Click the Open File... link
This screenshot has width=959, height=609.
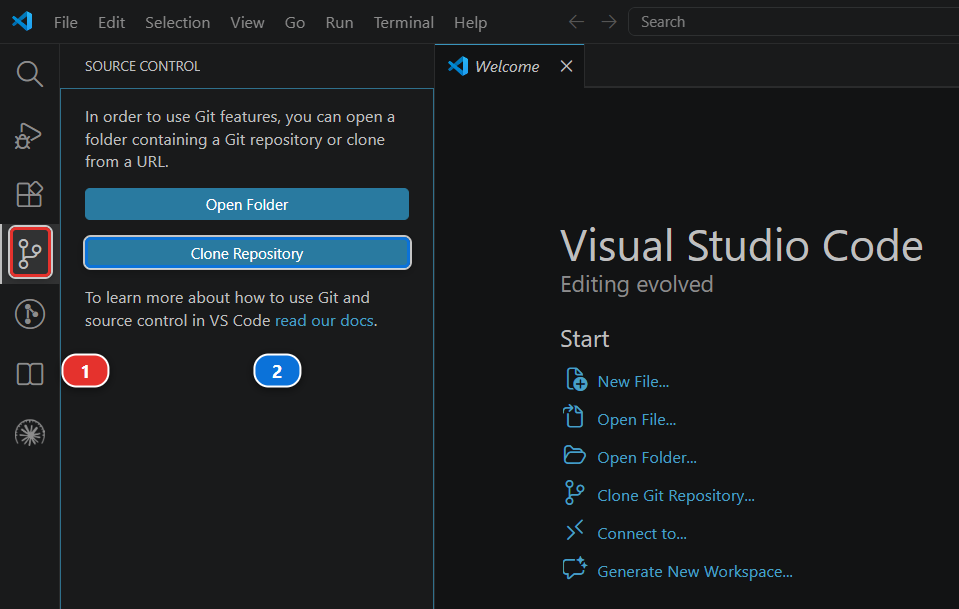point(637,419)
